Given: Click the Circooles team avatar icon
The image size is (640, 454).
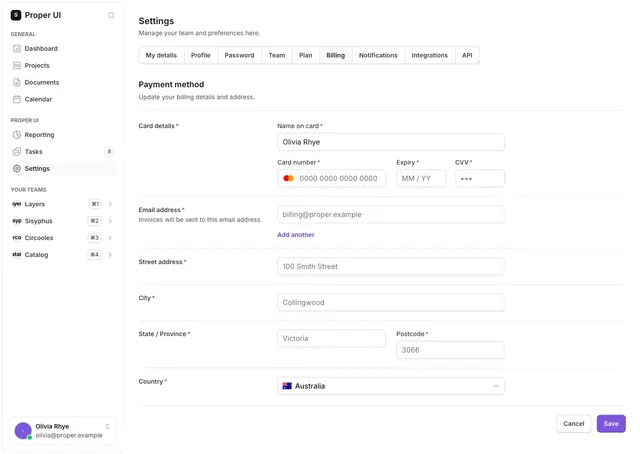Looking at the screenshot, I should pos(17,238).
